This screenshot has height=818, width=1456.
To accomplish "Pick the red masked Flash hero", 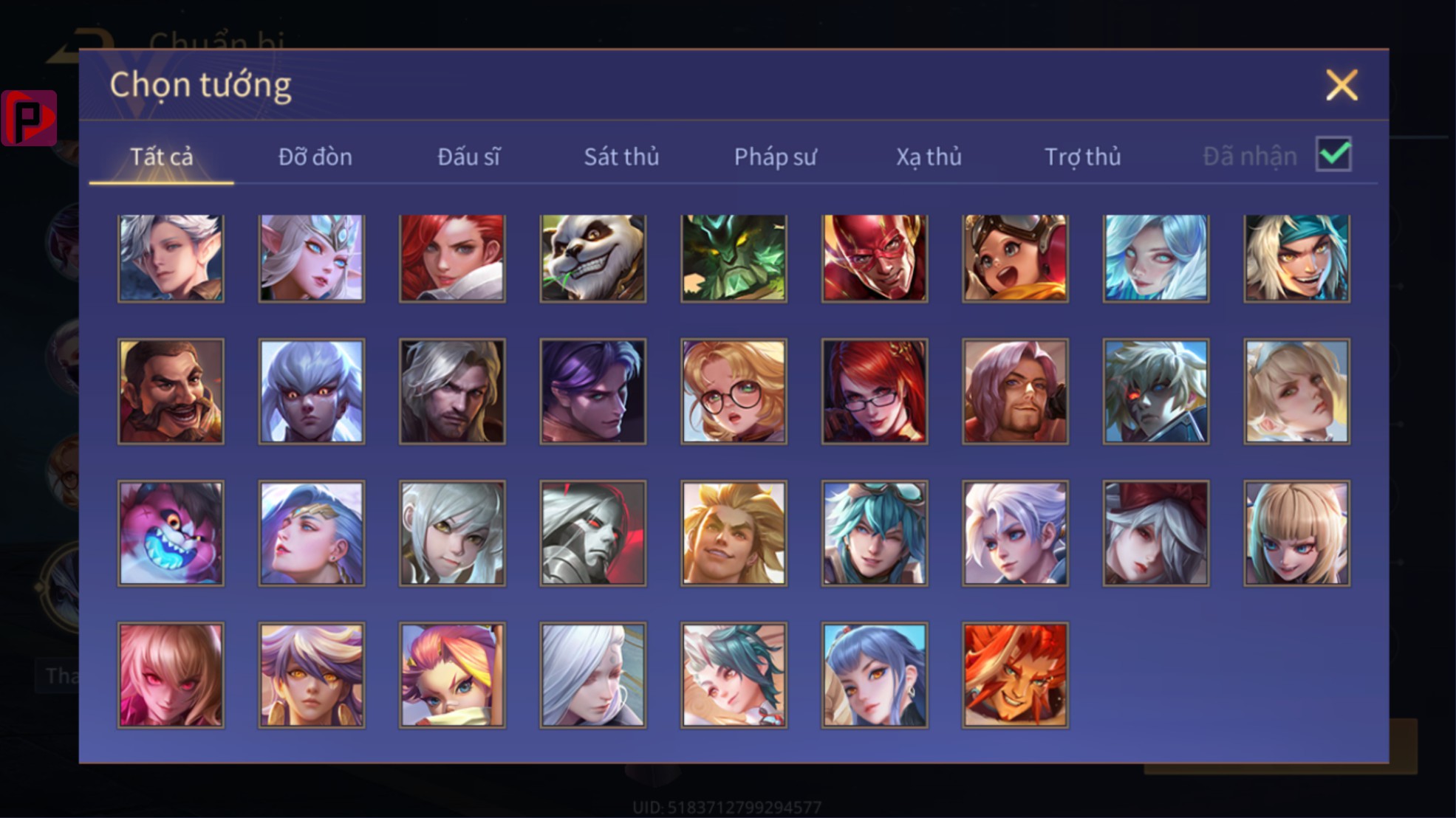I will pyautogui.click(x=875, y=258).
